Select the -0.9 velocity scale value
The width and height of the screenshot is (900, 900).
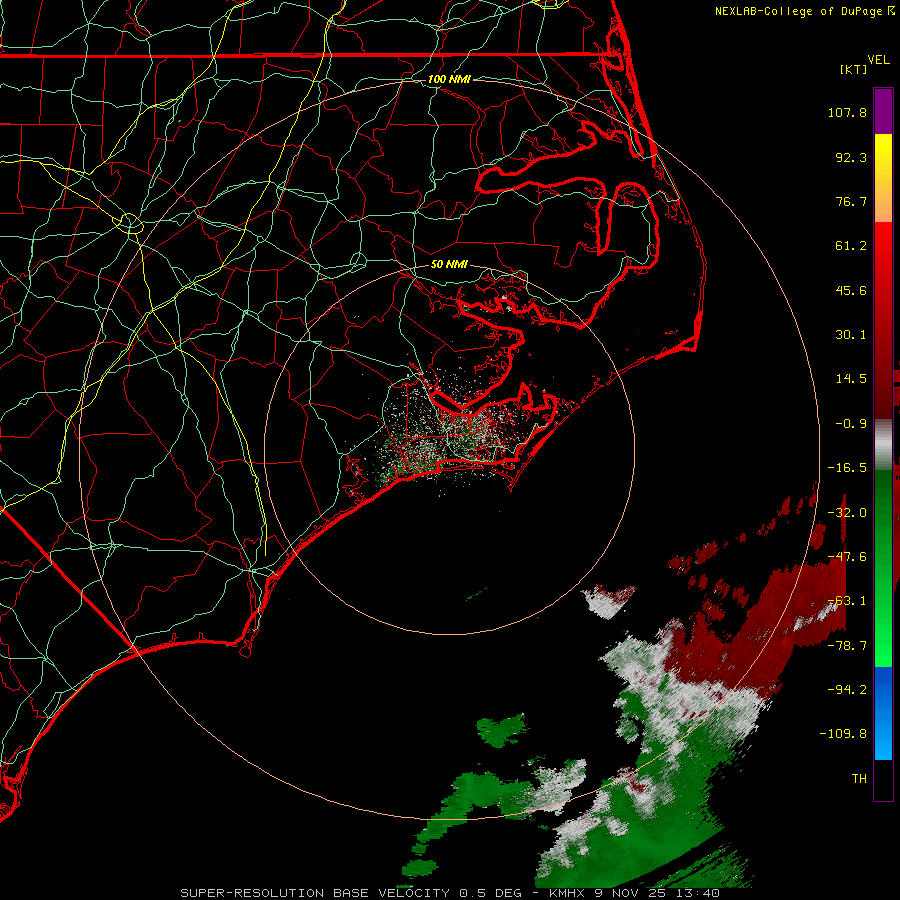coord(851,424)
